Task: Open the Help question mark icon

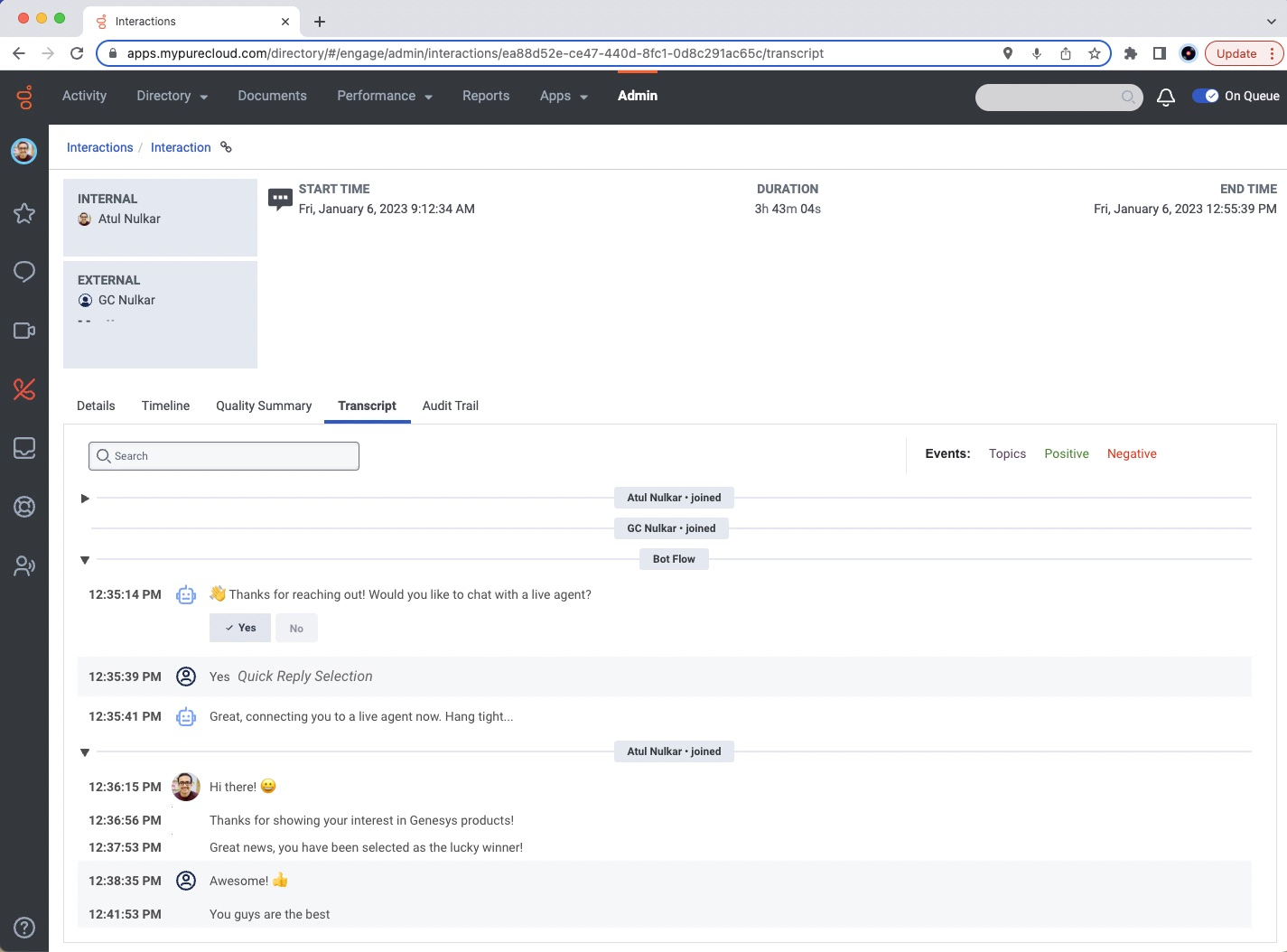Action: [24, 928]
